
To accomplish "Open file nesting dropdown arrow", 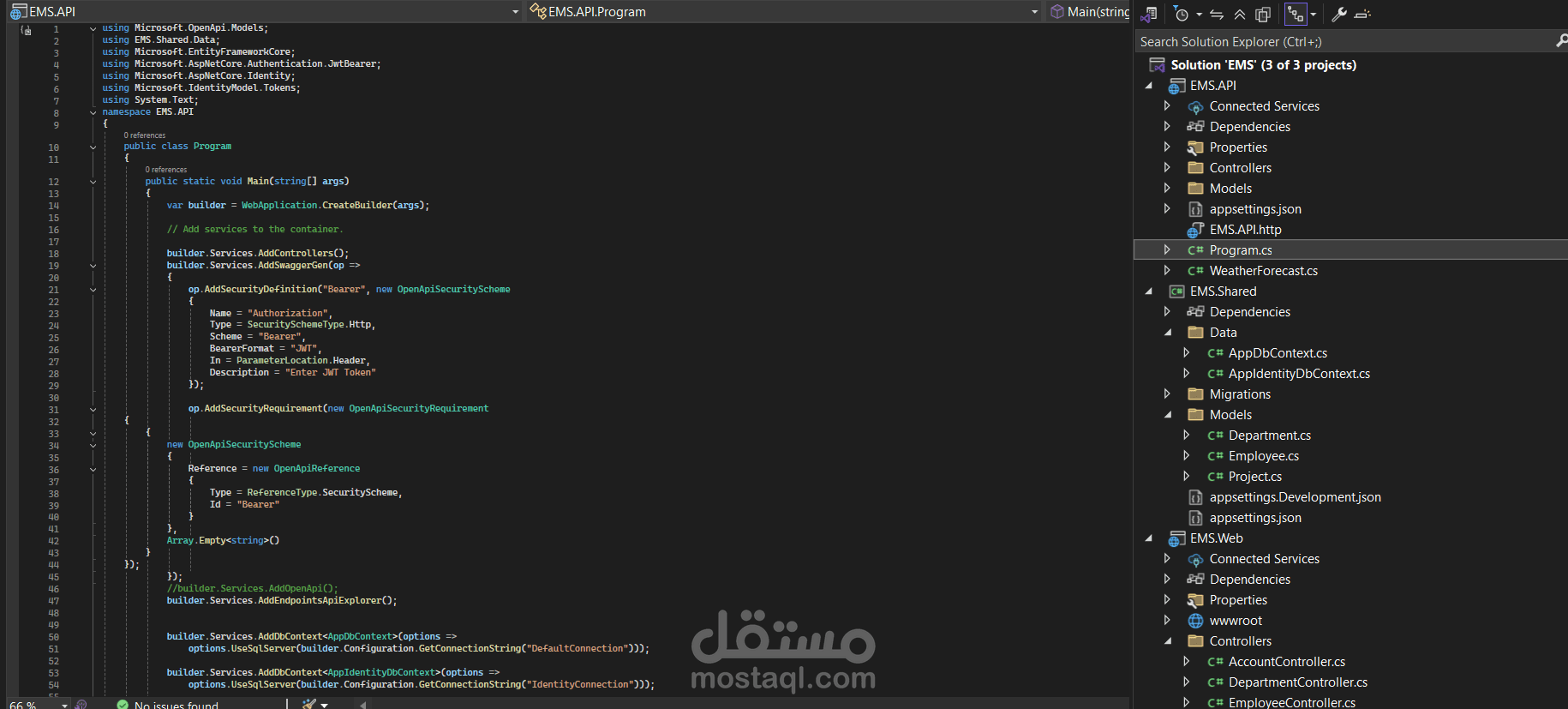I will click(1313, 14).
